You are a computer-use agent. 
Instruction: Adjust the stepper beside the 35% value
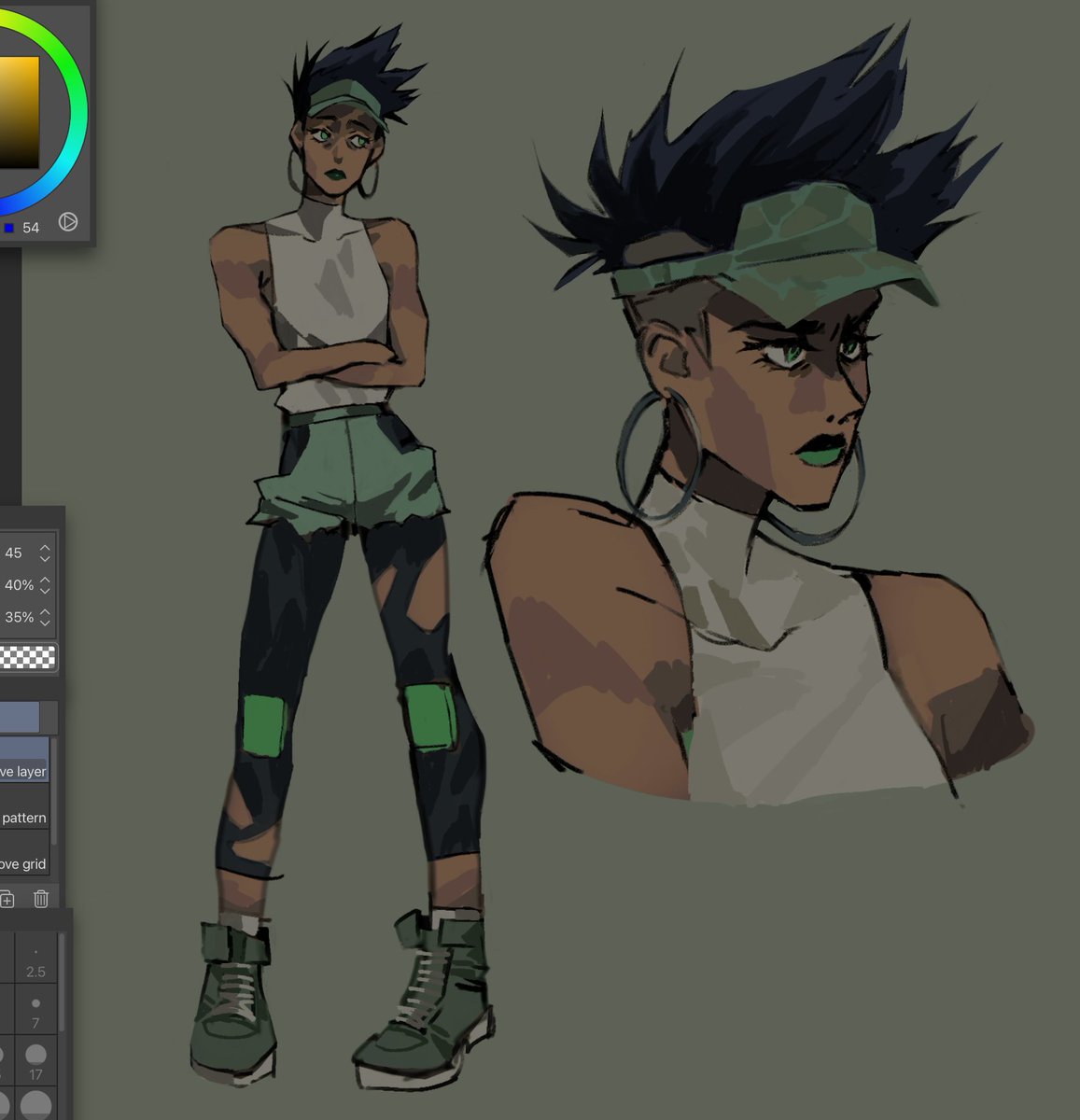pyautogui.click(x=45, y=617)
